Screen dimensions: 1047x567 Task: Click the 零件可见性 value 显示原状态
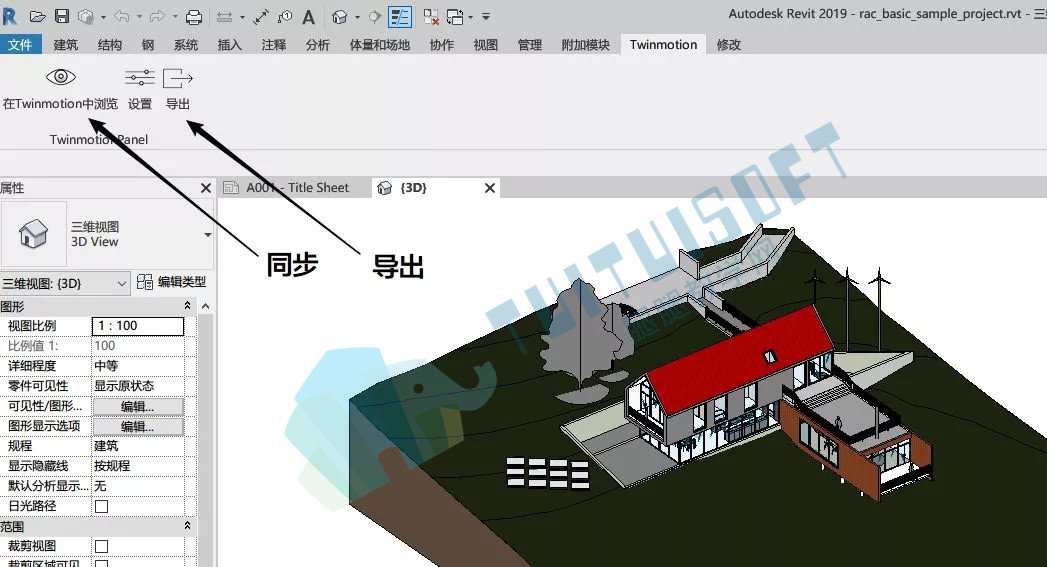click(138, 386)
